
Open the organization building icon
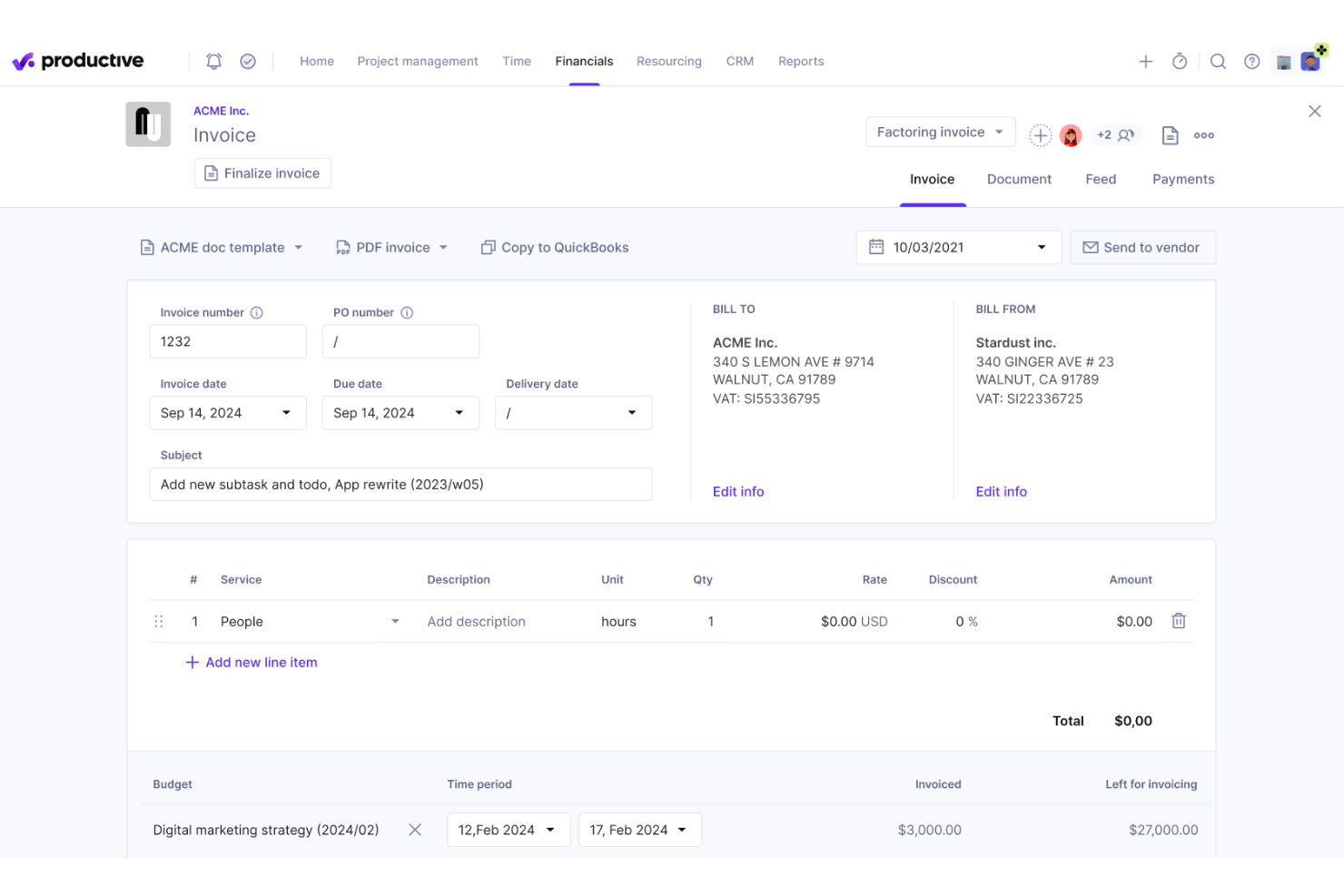click(x=1284, y=62)
